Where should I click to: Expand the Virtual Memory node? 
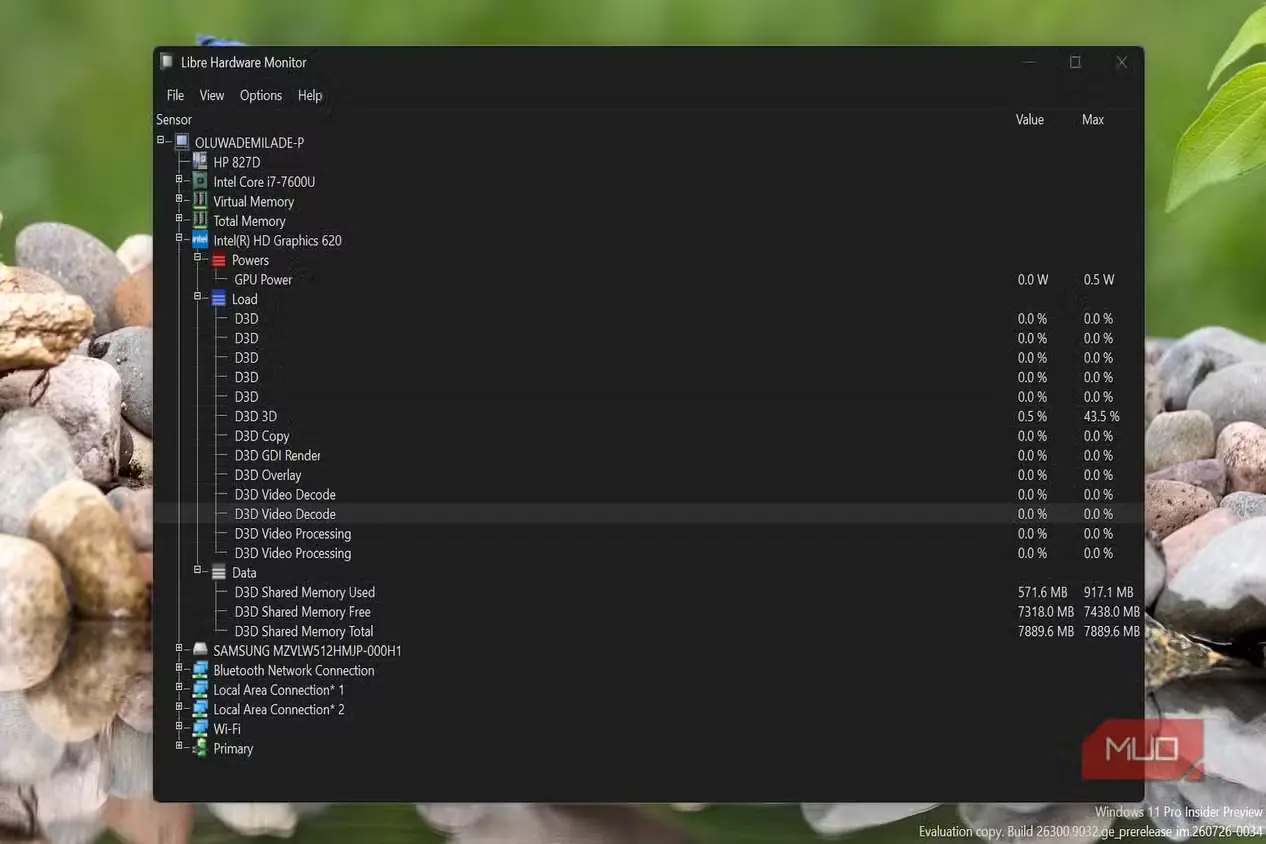179,200
